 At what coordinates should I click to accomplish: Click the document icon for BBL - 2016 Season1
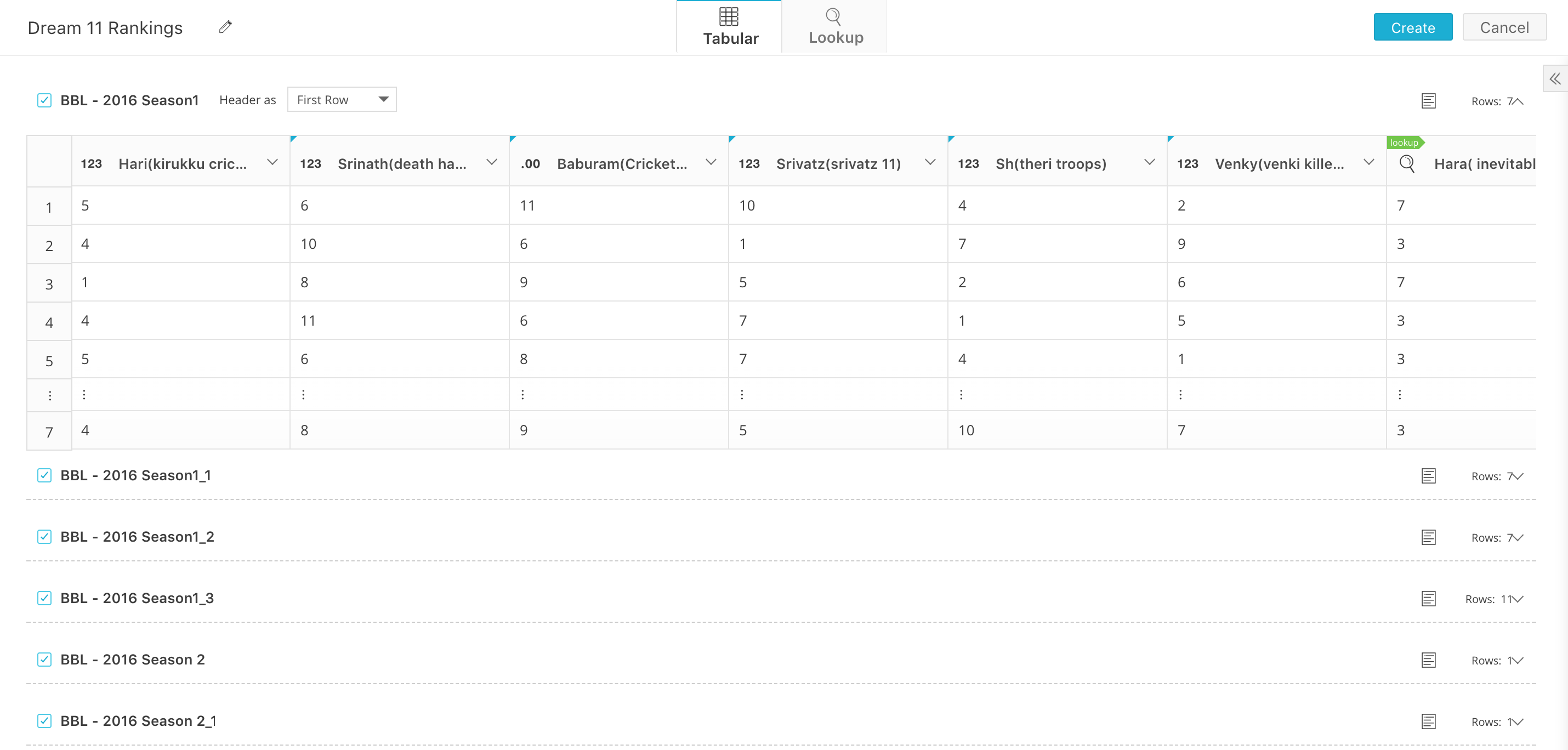click(1428, 101)
